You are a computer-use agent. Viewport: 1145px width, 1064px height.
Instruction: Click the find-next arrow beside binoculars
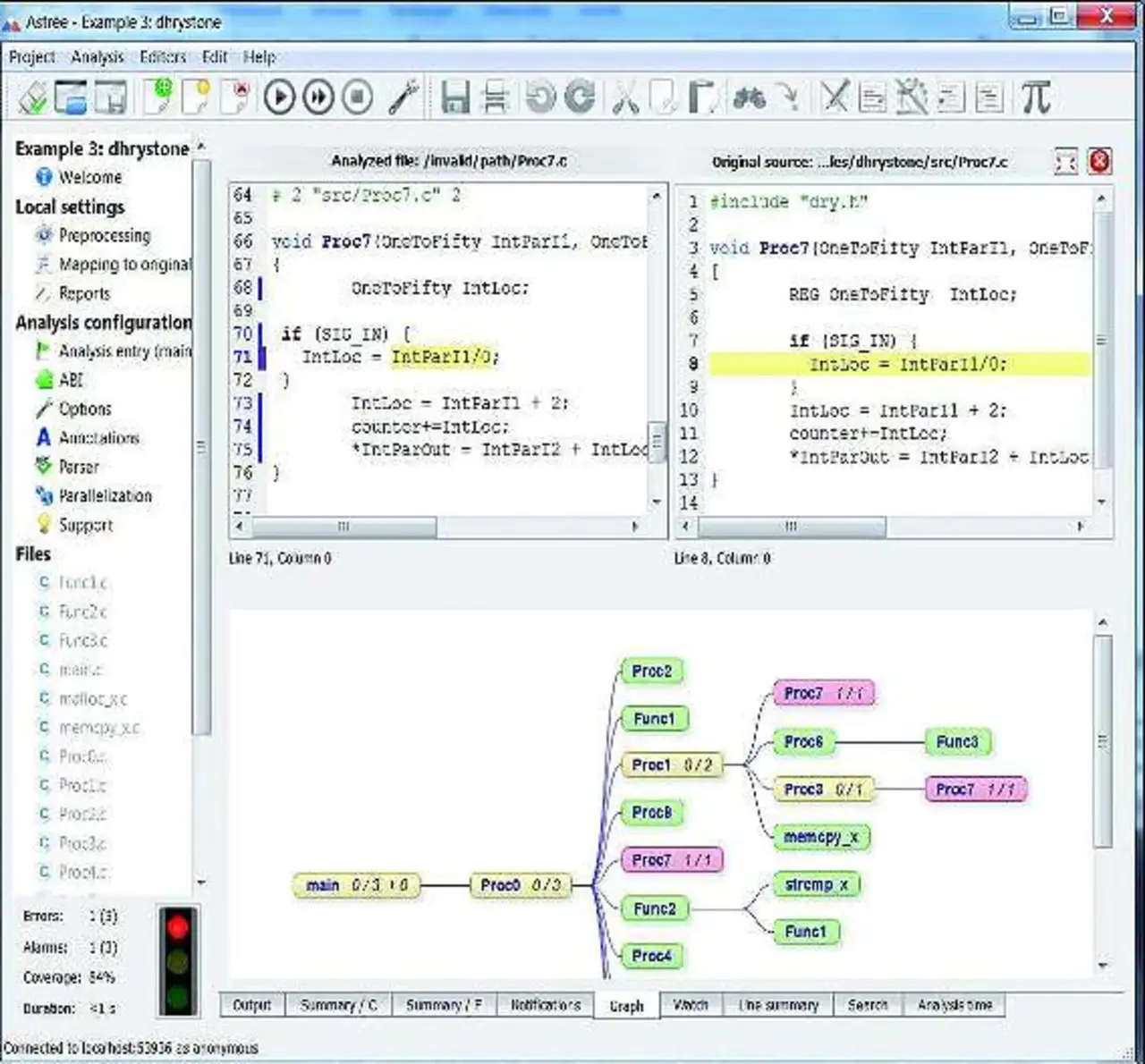pyautogui.click(x=788, y=97)
